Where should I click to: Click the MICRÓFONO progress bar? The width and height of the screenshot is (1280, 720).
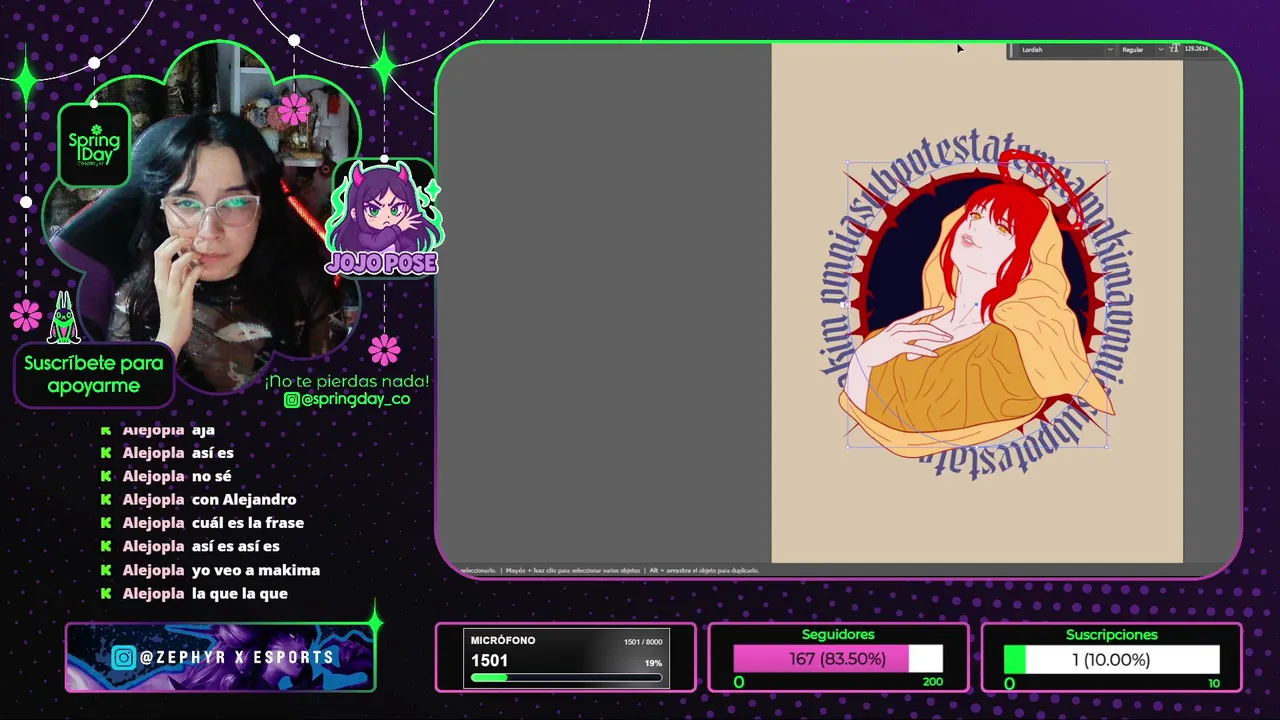pos(566,677)
